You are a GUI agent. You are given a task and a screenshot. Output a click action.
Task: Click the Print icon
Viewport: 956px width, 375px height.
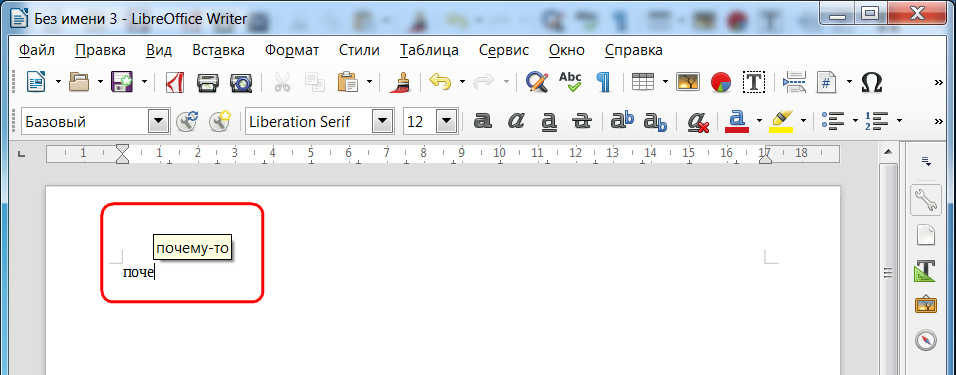[x=207, y=82]
